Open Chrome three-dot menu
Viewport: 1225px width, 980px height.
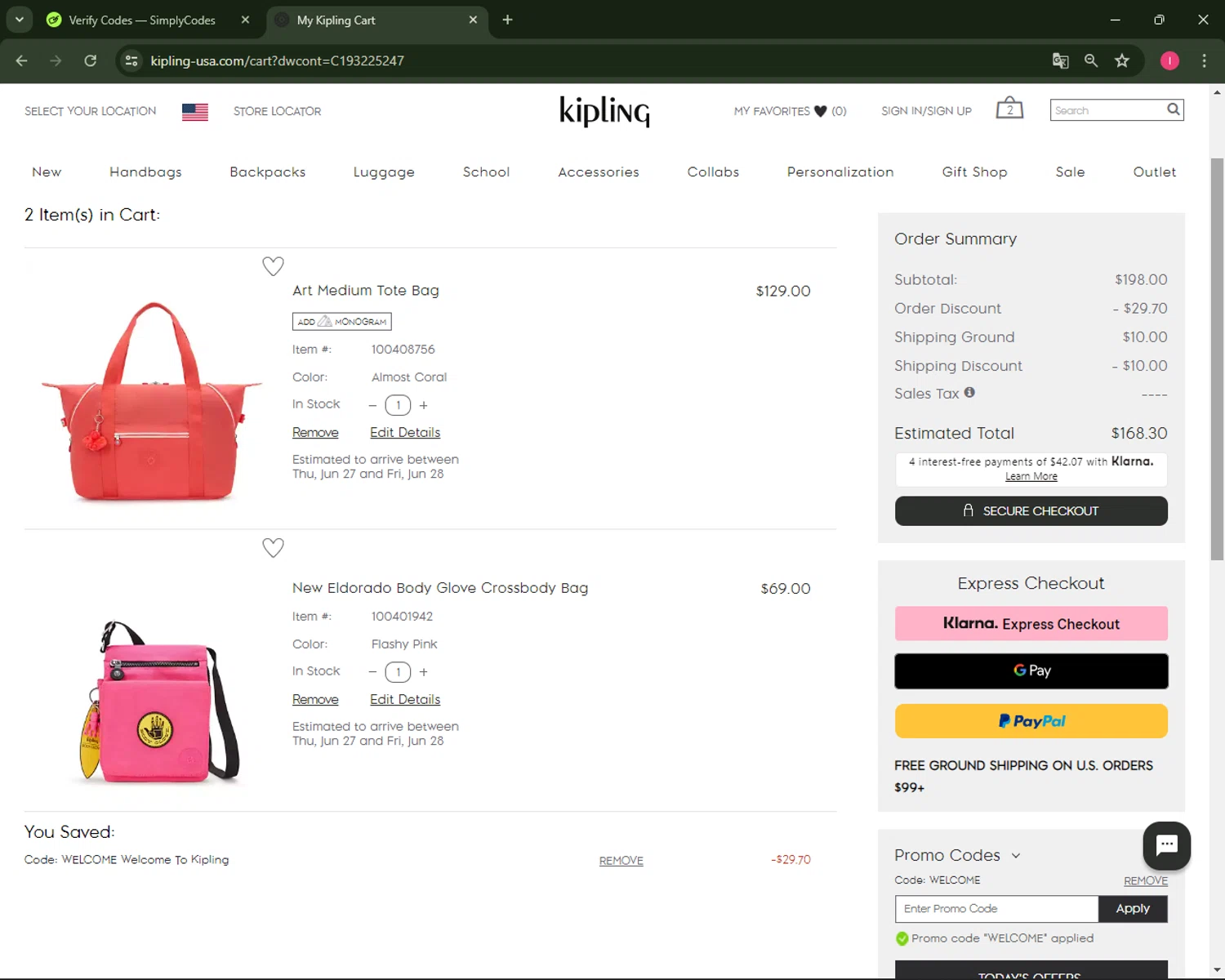click(1204, 60)
